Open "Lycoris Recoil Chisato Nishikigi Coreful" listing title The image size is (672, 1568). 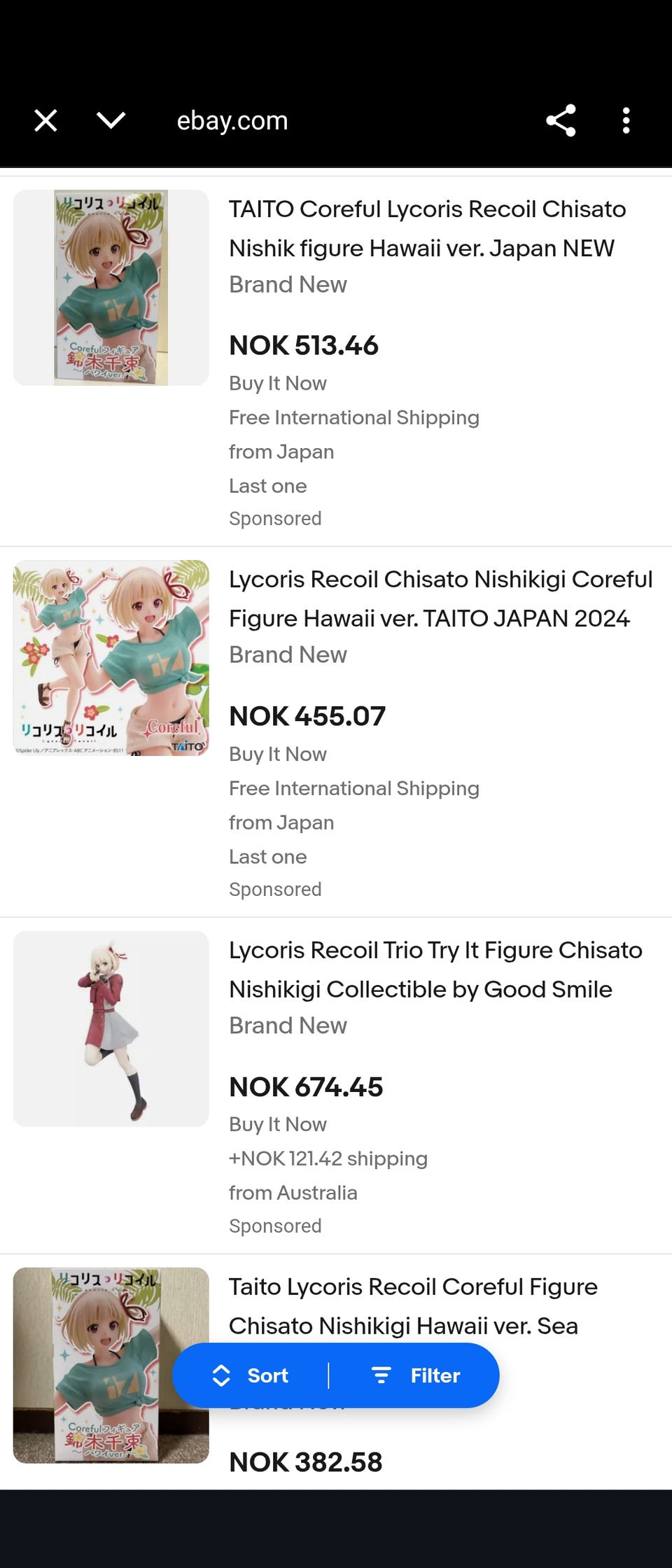pos(440,598)
